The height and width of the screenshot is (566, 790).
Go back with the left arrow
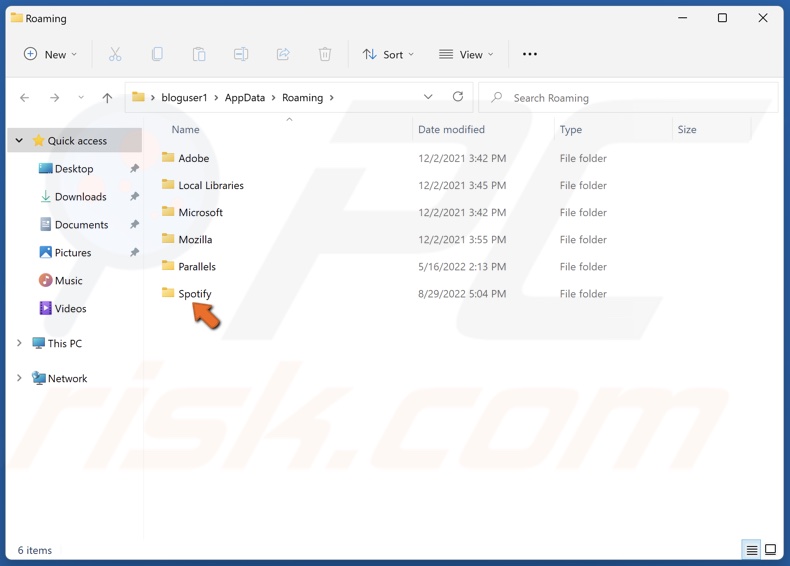24,98
